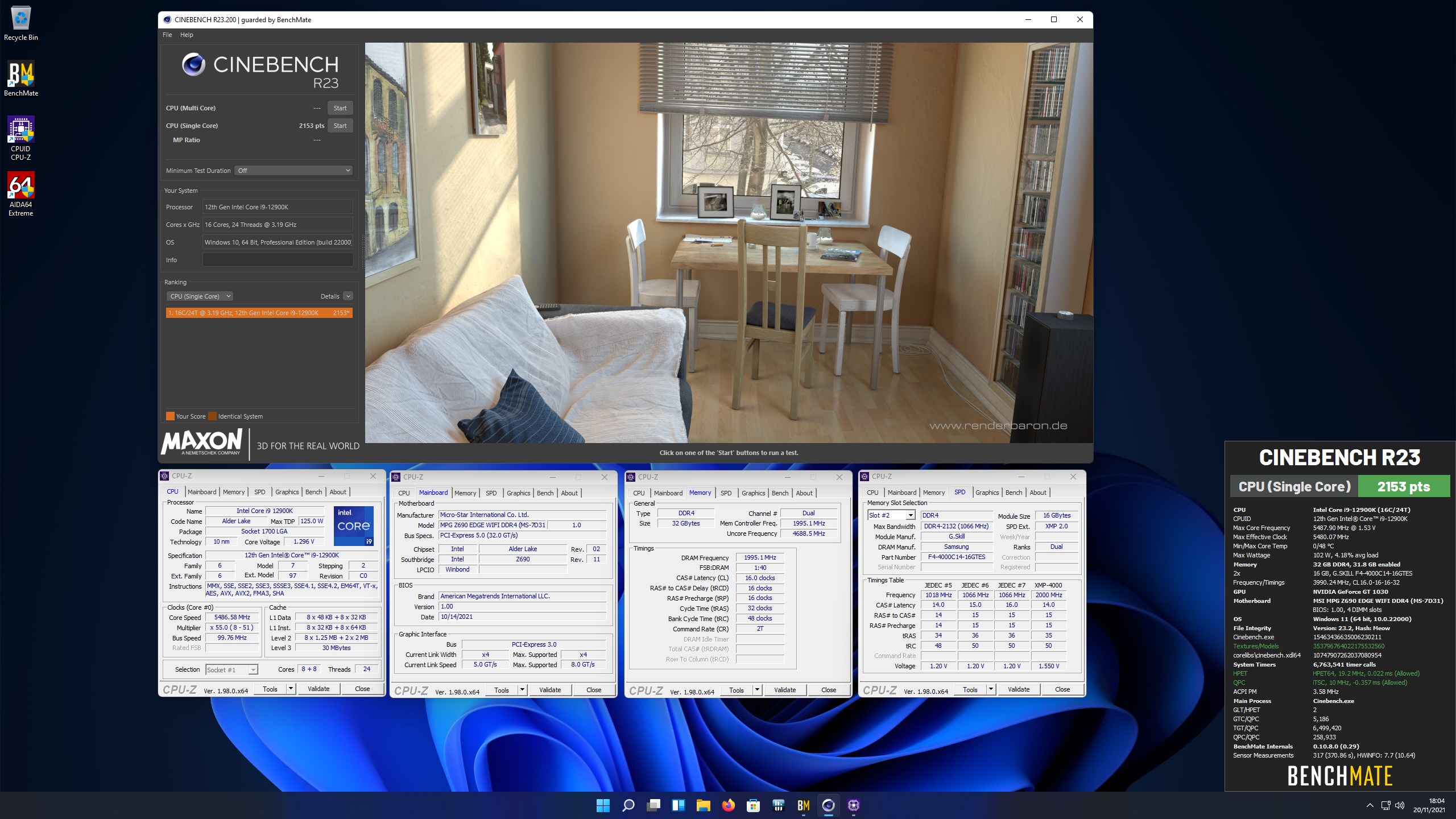Viewport: 1456px width, 819px height.
Task: Click Close in the CPU-Z Mainboard window
Action: coord(594,690)
